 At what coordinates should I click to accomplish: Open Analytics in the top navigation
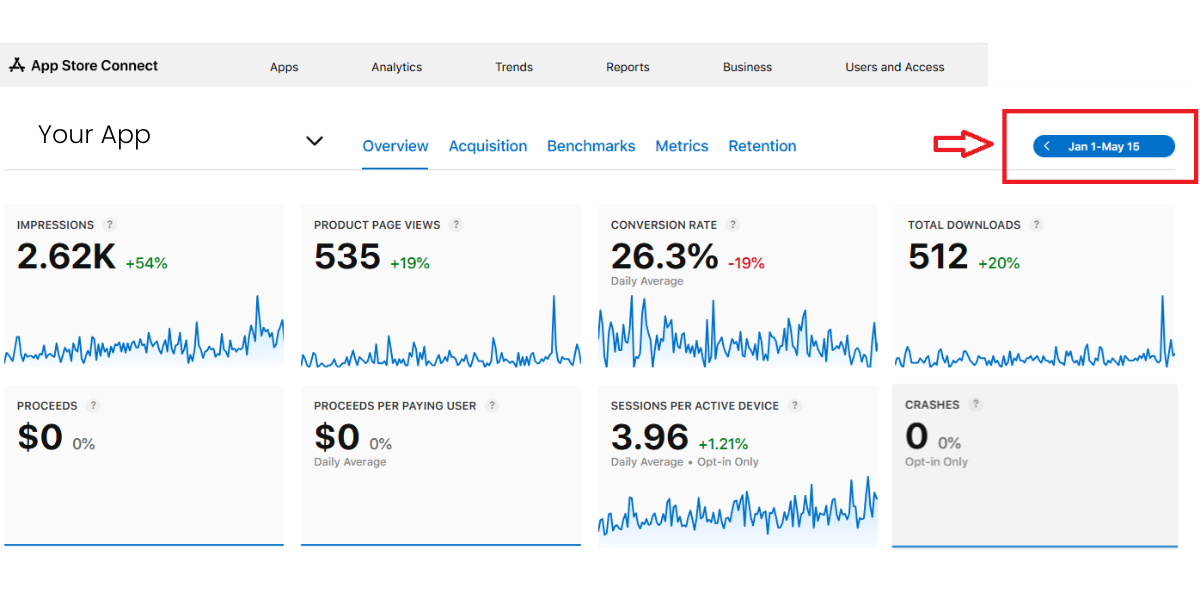pyautogui.click(x=397, y=67)
